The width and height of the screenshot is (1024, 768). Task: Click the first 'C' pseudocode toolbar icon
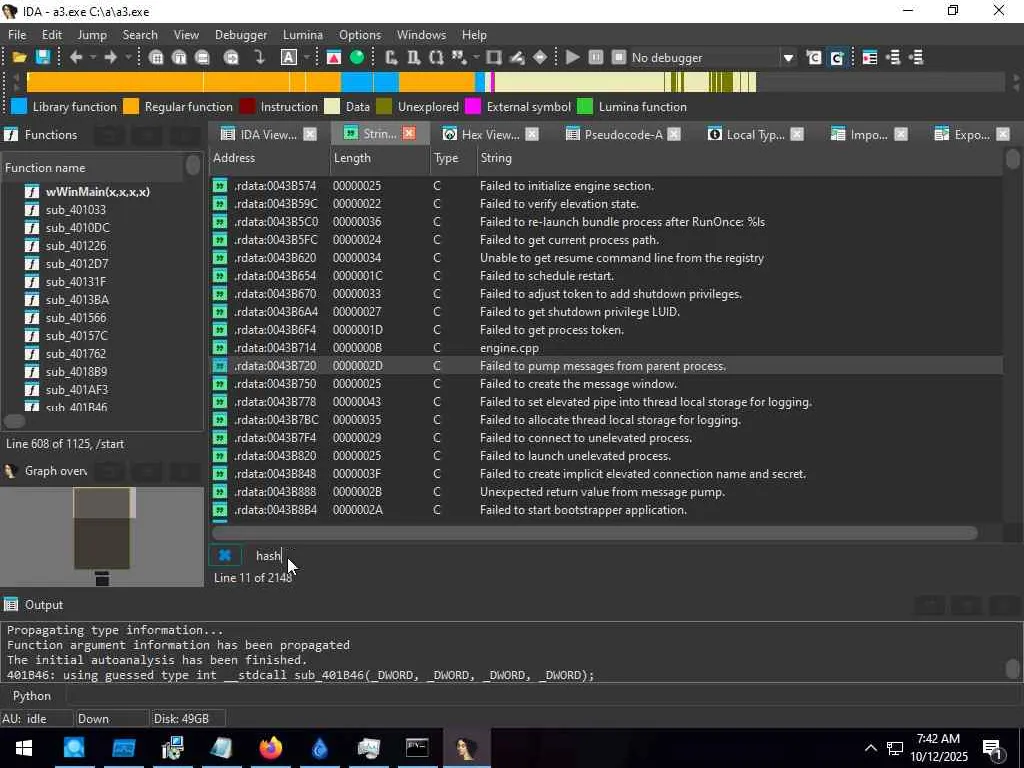pyautogui.click(x=814, y=57)
